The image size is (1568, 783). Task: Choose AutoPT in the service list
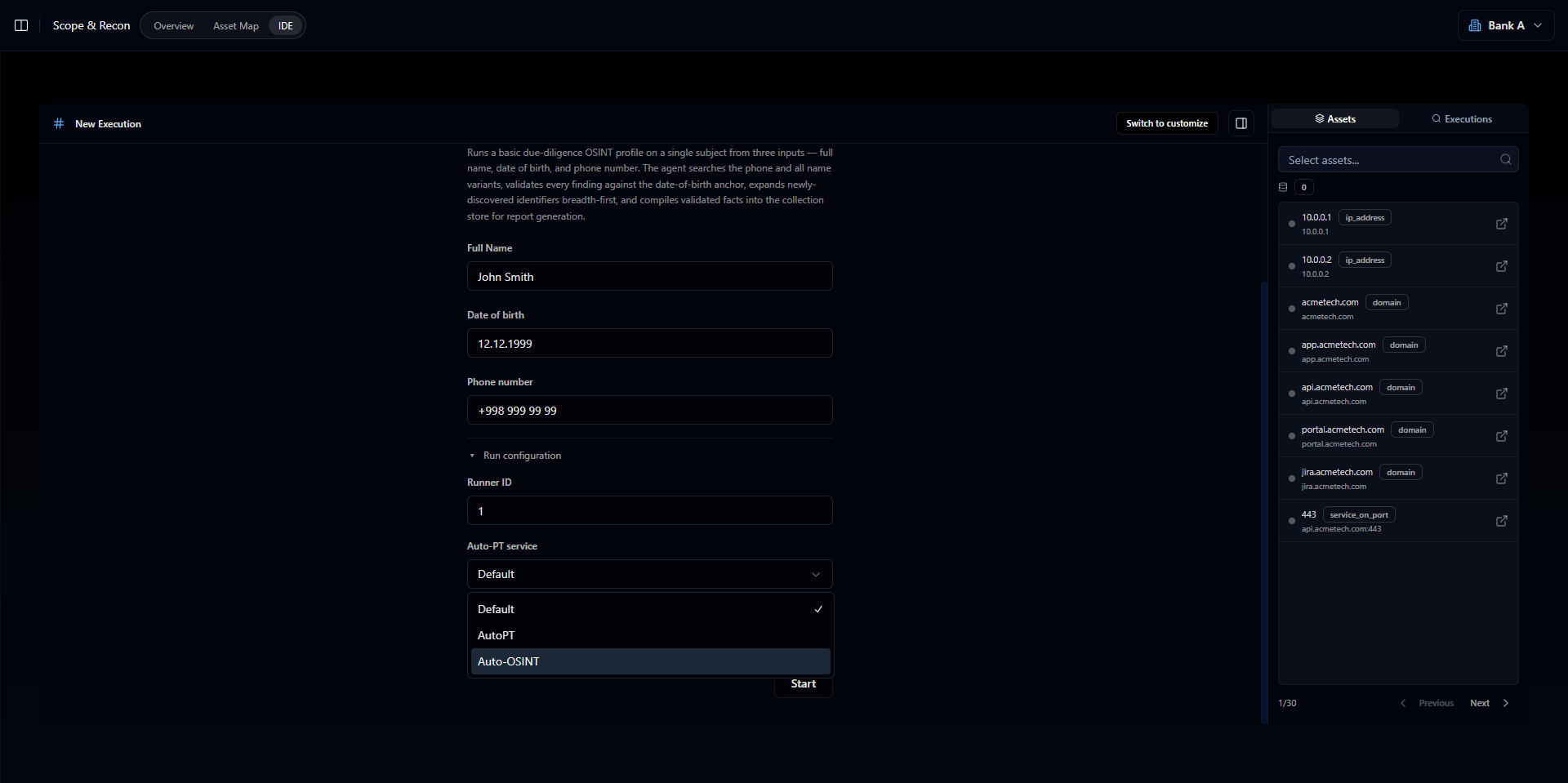pos(650,635)
